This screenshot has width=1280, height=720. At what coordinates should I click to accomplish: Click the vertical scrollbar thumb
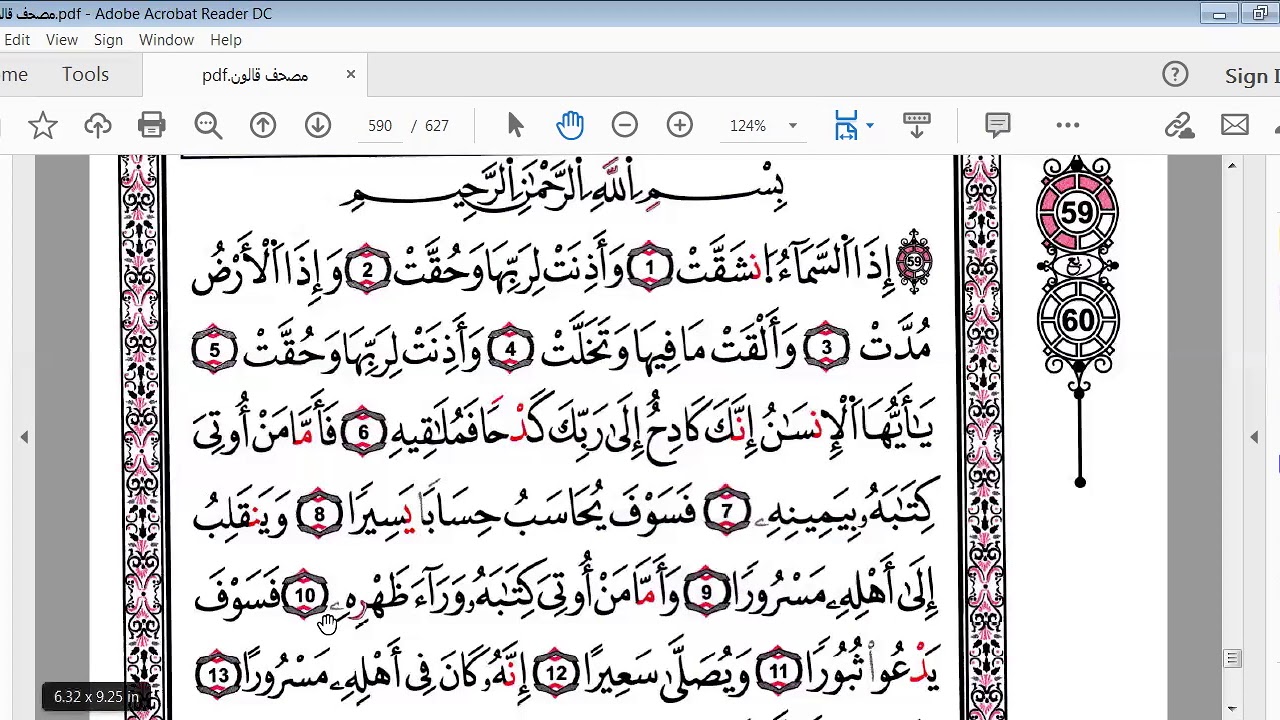(x=1232, y=659)
